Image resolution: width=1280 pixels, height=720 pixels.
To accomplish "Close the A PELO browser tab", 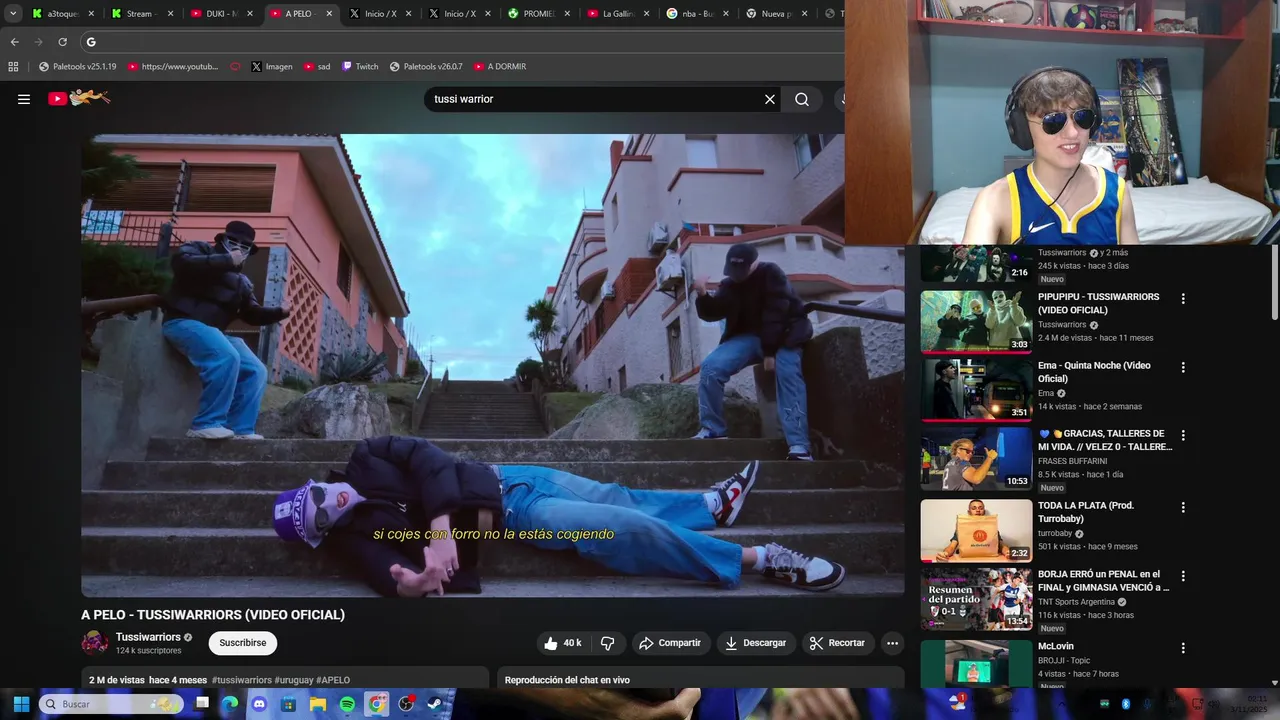I will tap(329, 14).
